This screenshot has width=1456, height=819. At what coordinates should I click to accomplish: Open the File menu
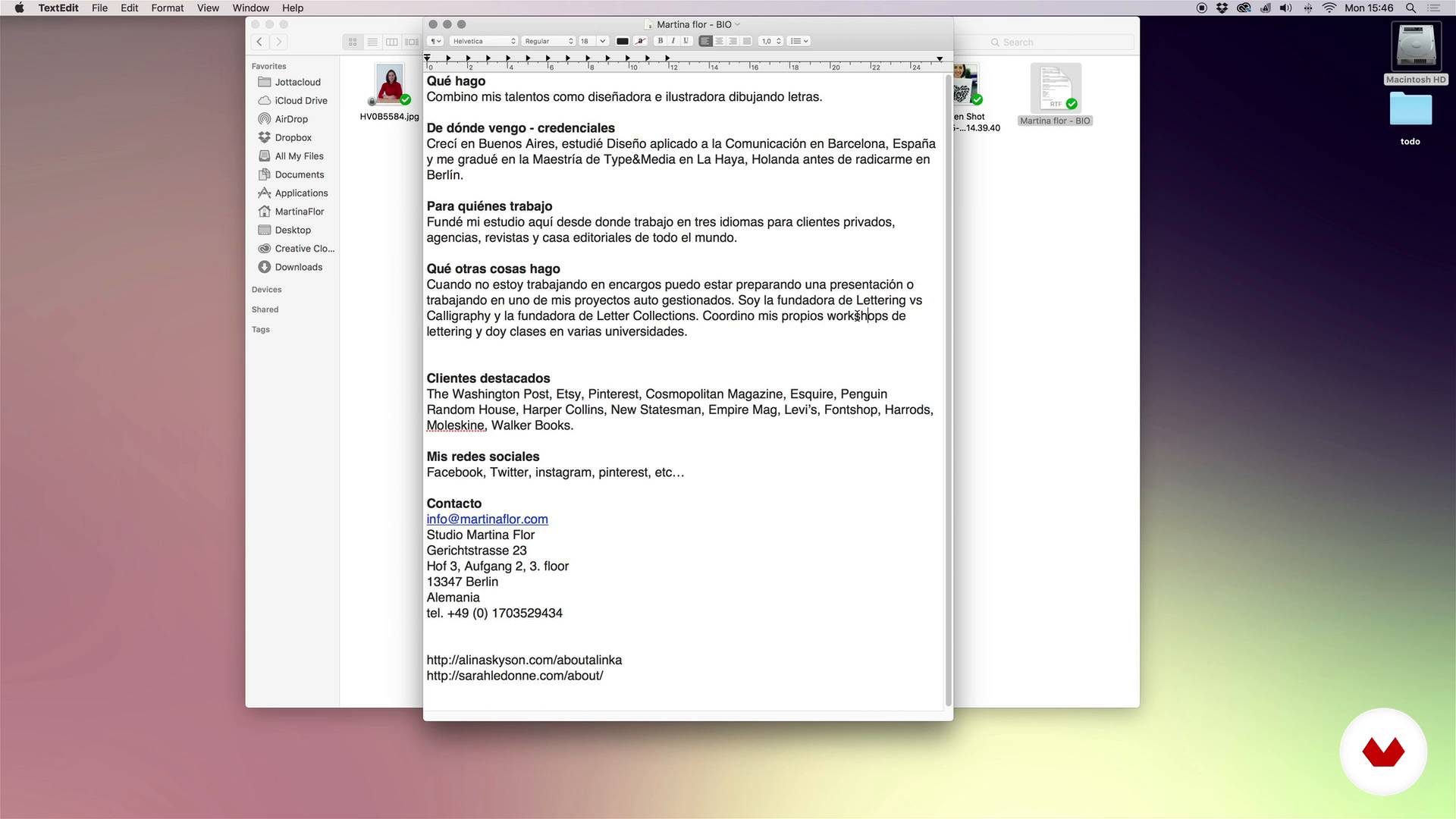tap(99, 8)
